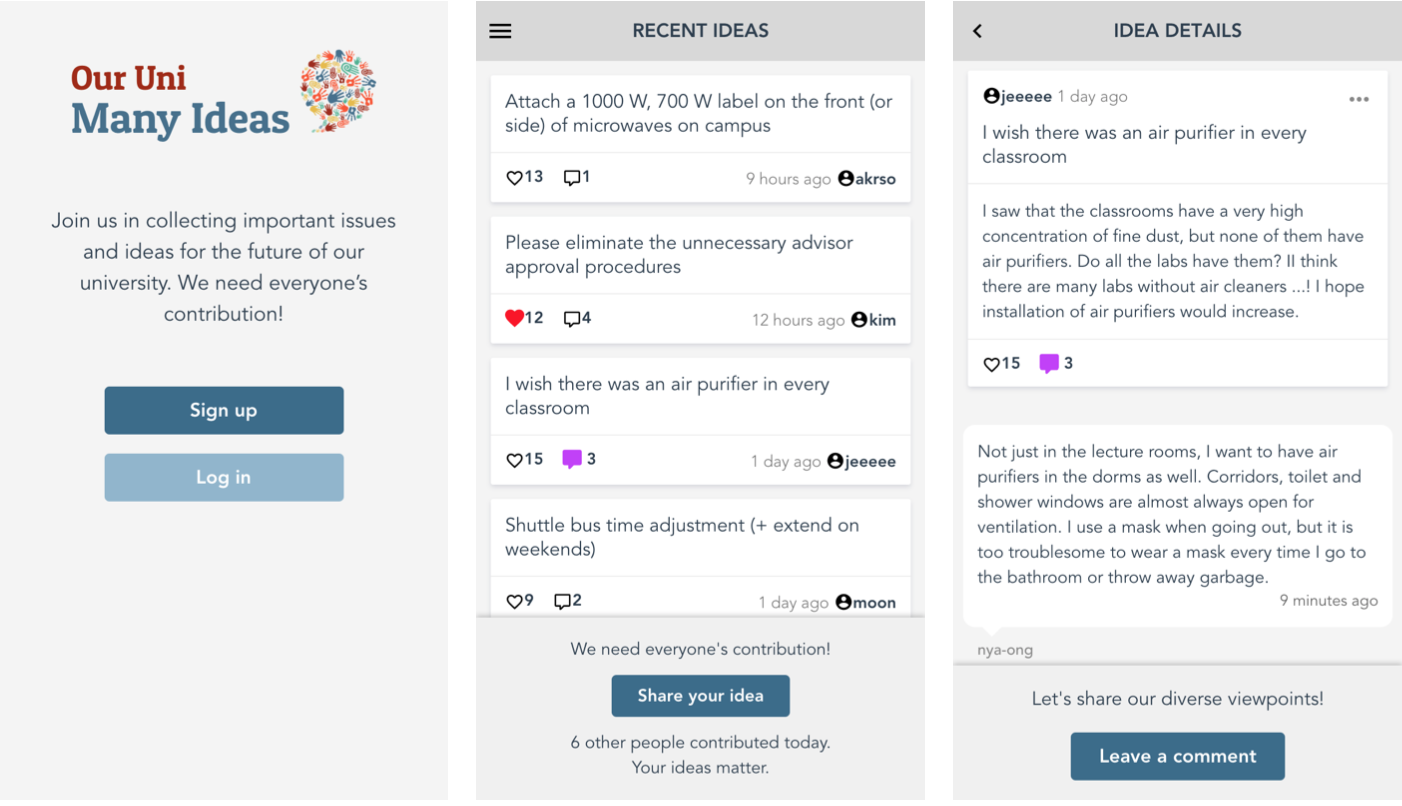Open comments on the microwave label idea

(572, 178)
